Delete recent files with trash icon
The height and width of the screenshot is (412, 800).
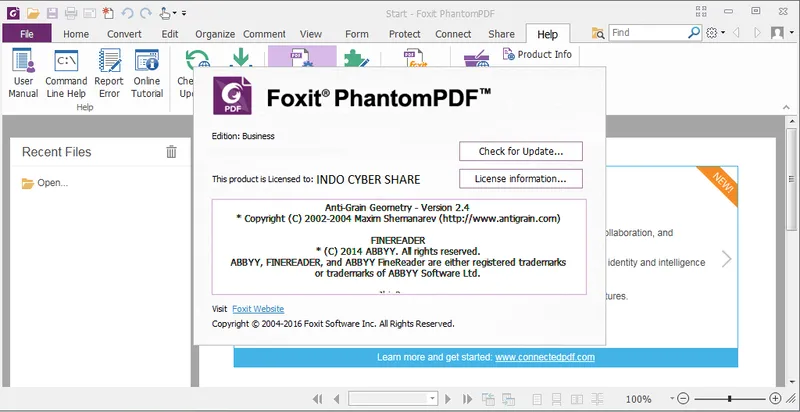171,151
